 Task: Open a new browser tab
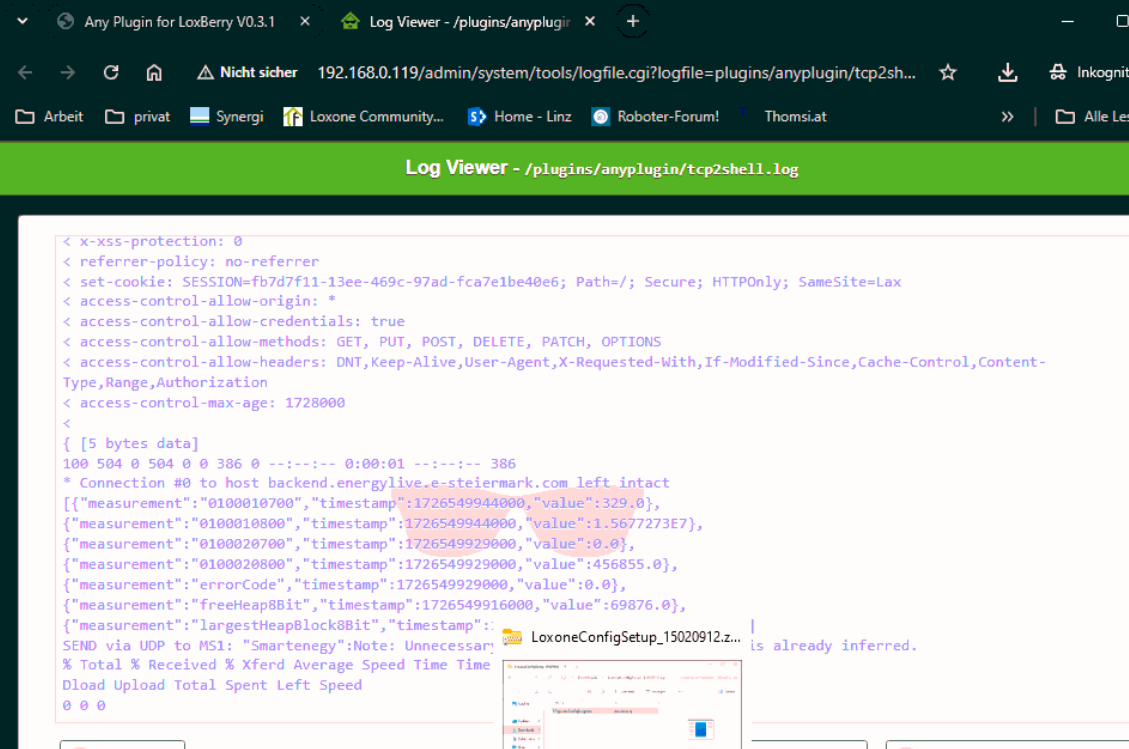(632, 22)
